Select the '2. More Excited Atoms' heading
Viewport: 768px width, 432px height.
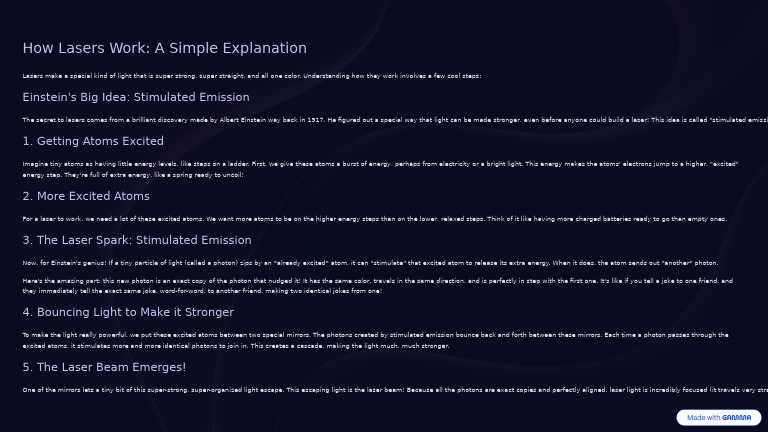tap(86, 196)
